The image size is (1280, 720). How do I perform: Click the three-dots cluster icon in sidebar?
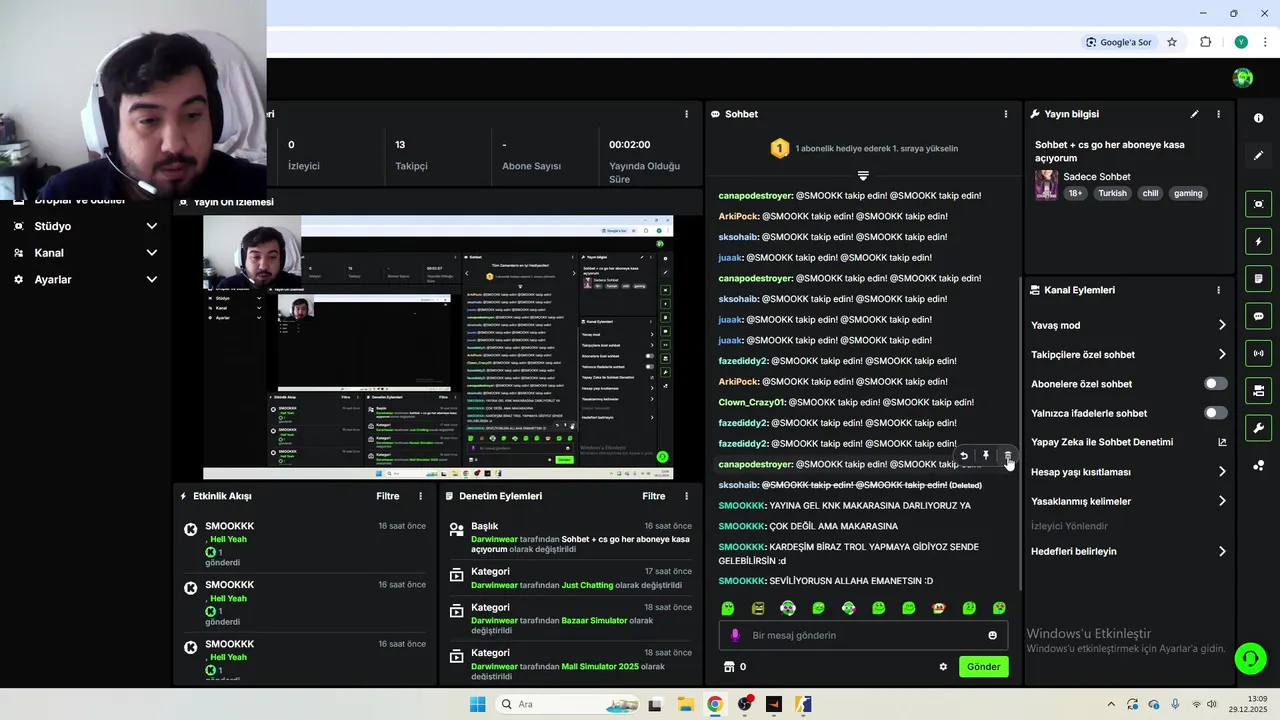click(x=1258, y=465)
